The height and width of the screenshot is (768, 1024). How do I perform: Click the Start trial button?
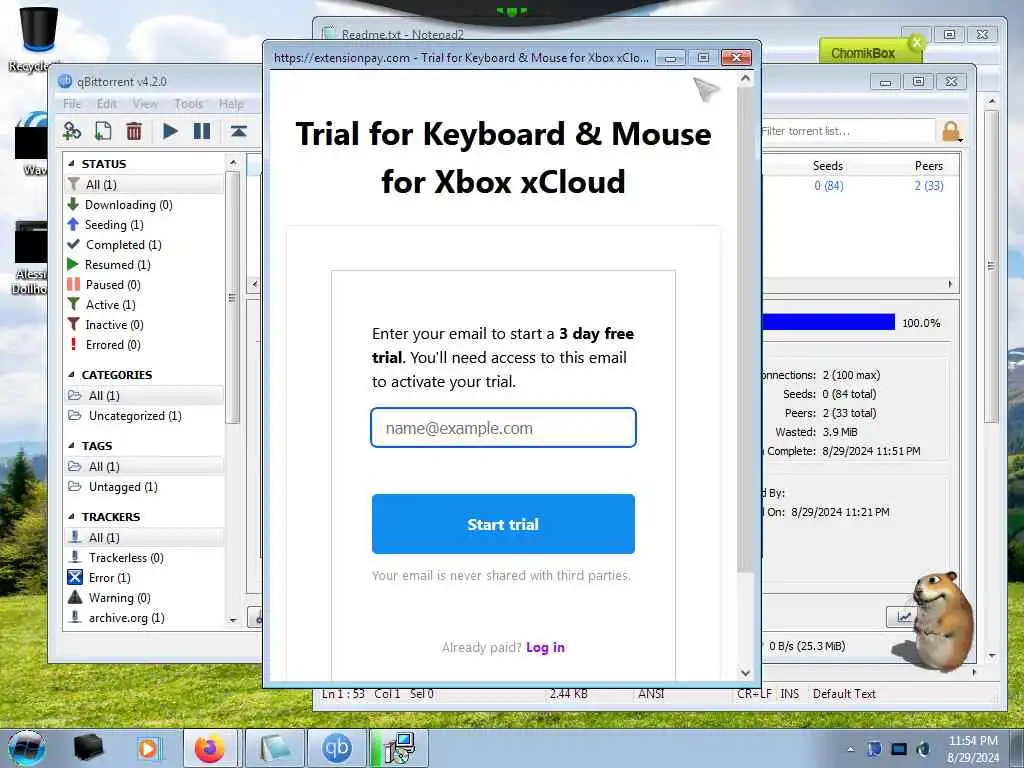(503, 524)
